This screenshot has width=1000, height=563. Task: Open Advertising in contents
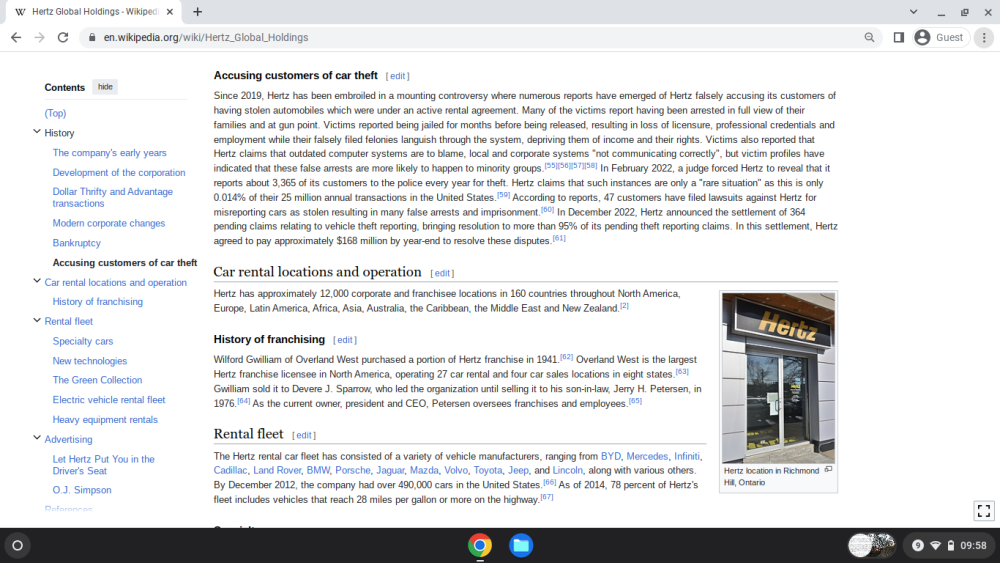pos(68,439)
